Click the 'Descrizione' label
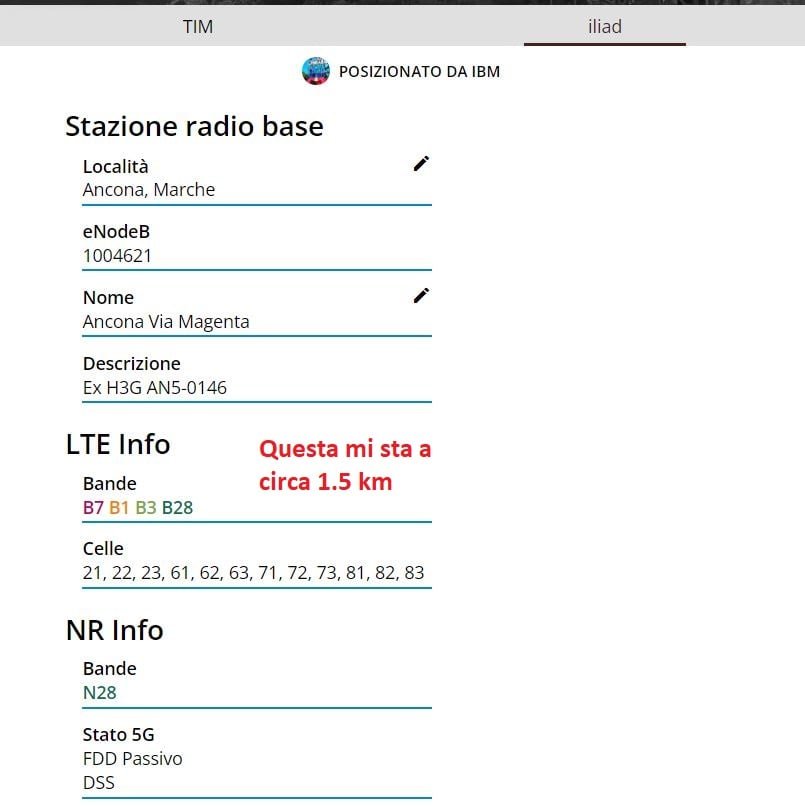 pyautogui.click(x=132, y=364)
